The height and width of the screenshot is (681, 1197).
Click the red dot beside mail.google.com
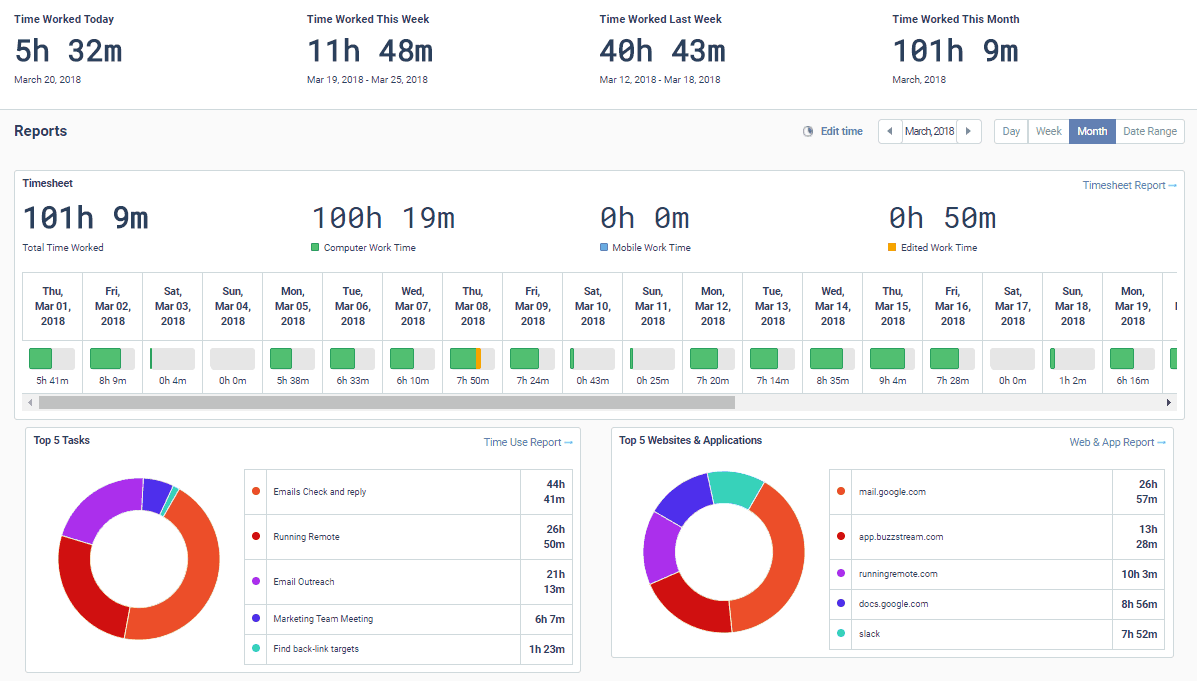tap(841, 491)
